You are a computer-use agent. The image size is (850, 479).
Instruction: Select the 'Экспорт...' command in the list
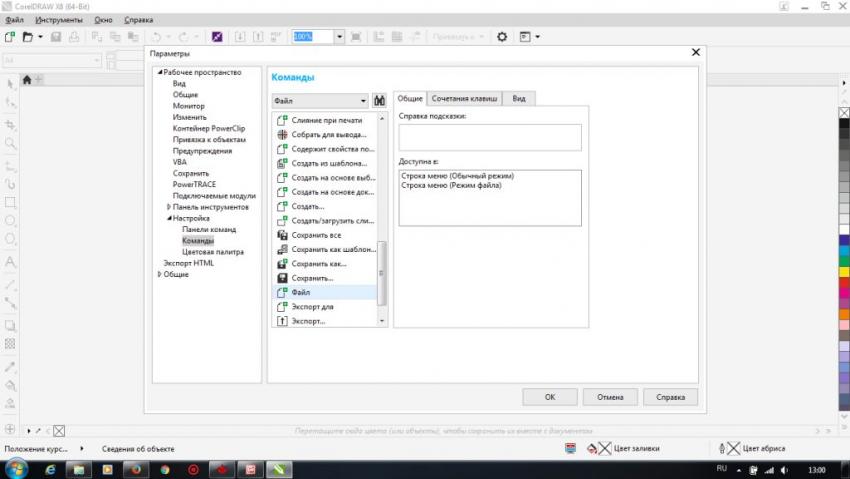(308, 321)
